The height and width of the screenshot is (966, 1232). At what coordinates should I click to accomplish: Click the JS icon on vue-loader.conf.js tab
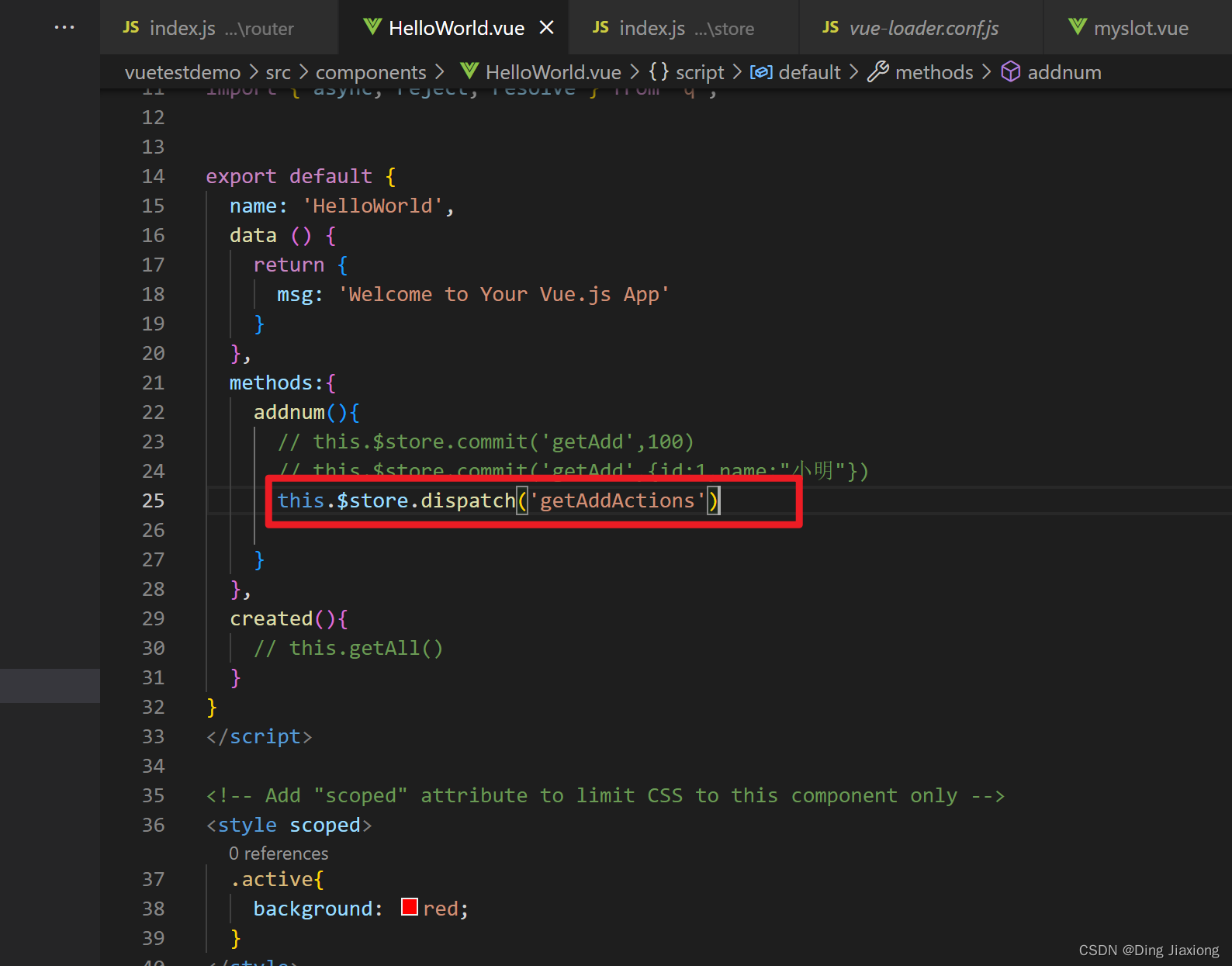pyautogui.click(x=830, y=27)
